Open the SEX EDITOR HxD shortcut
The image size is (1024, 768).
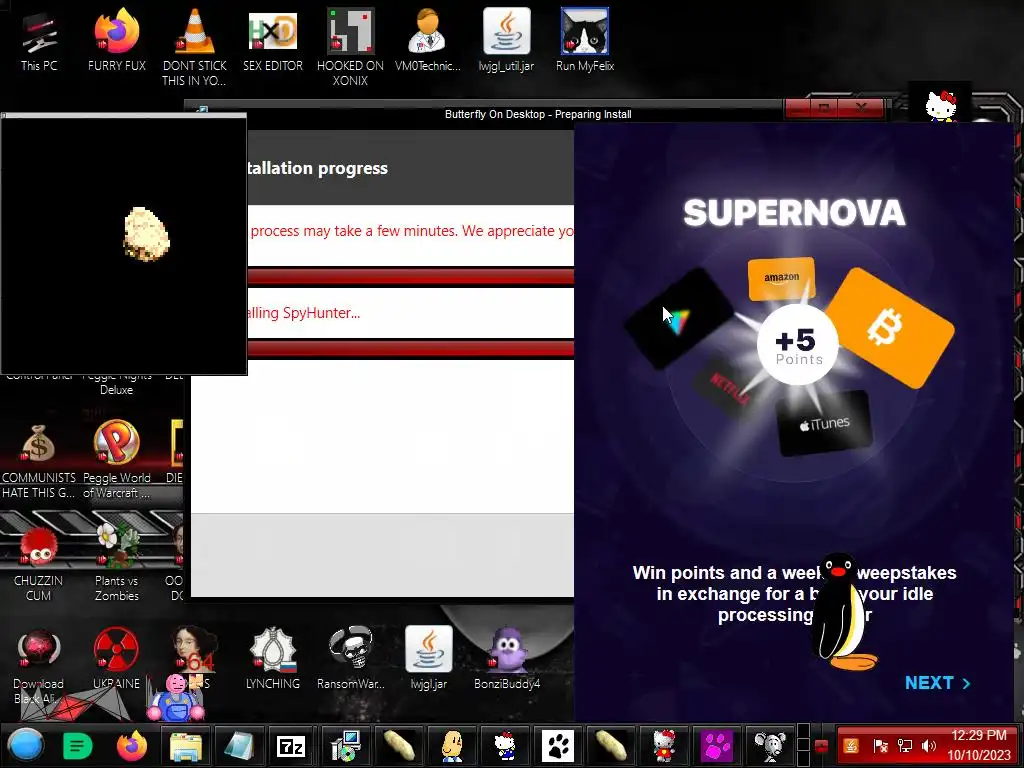click(x=272, y=40)
